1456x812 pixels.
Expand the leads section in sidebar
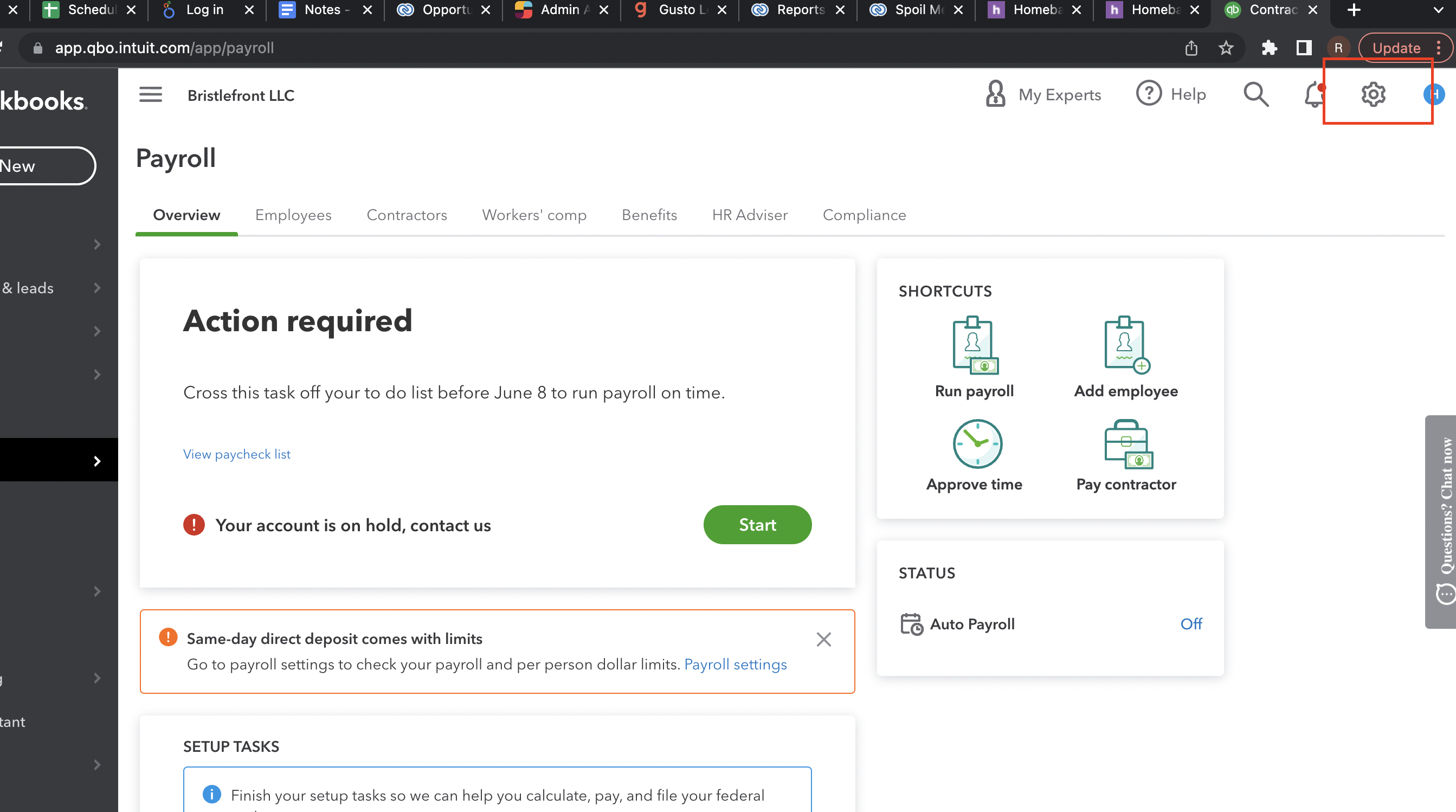point(96,288)
